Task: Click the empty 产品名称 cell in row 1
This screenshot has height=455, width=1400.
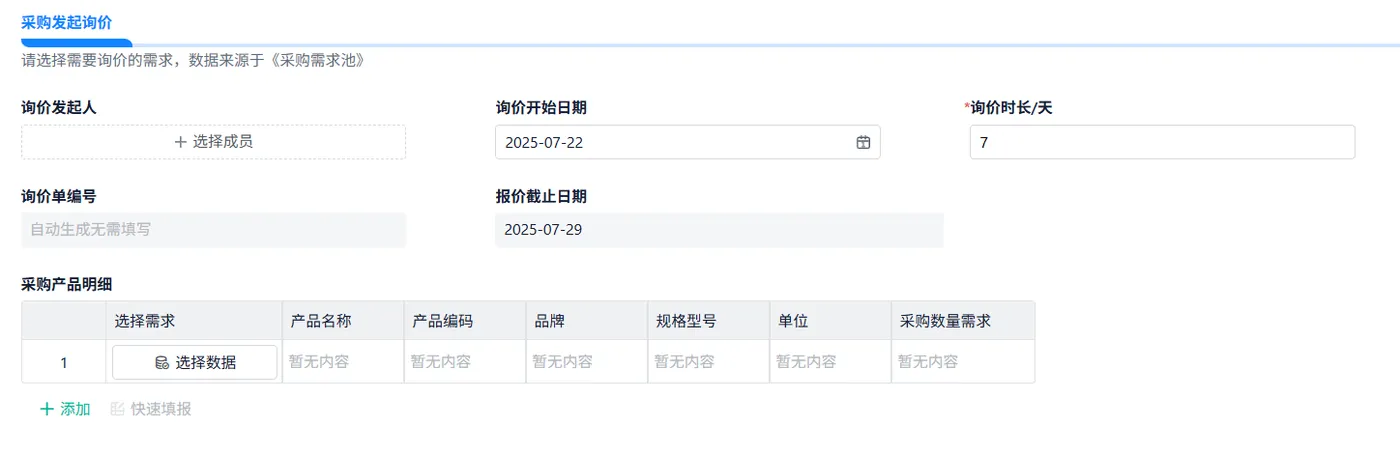Action: (x=343, y=362)
